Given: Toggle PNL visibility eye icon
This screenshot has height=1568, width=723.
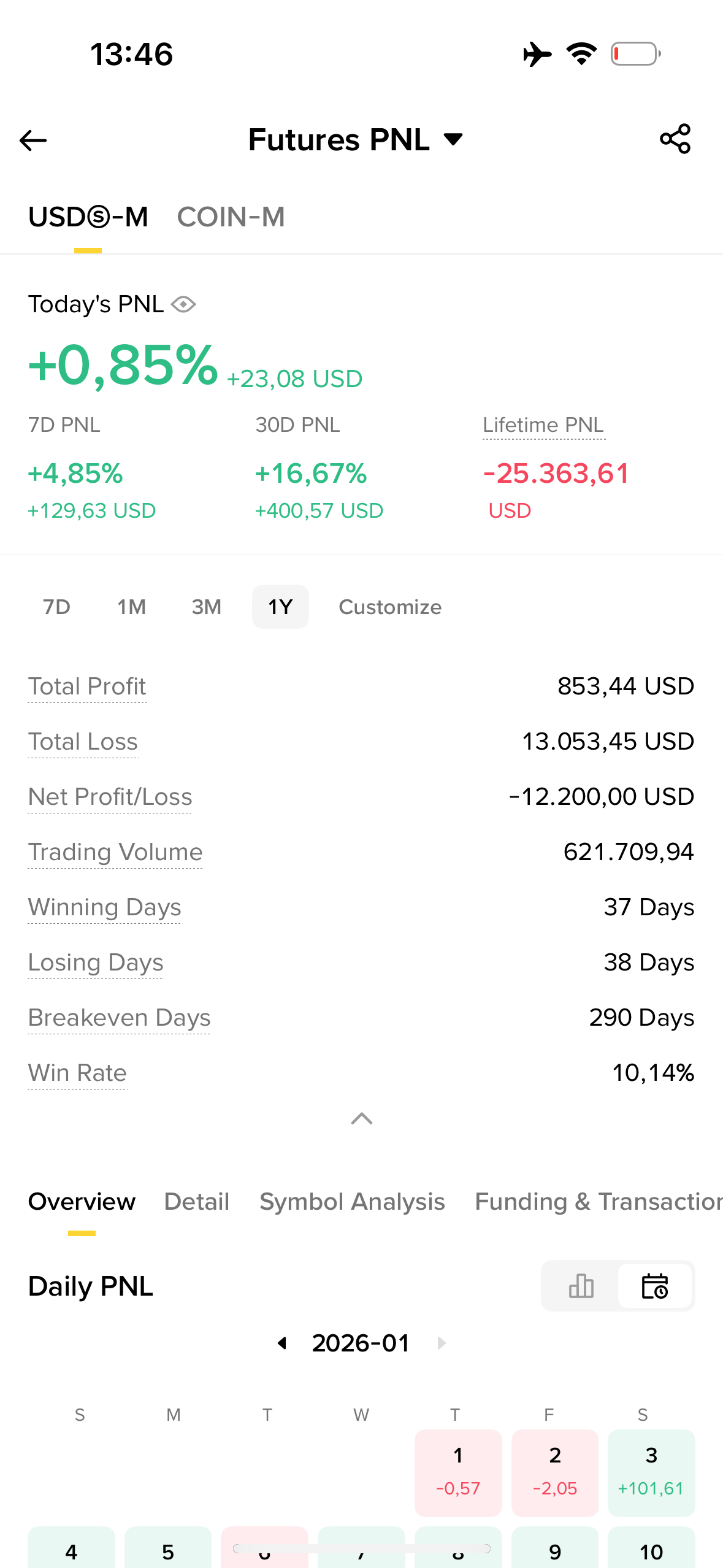Looking at the screenshot, I should (183, 304).
